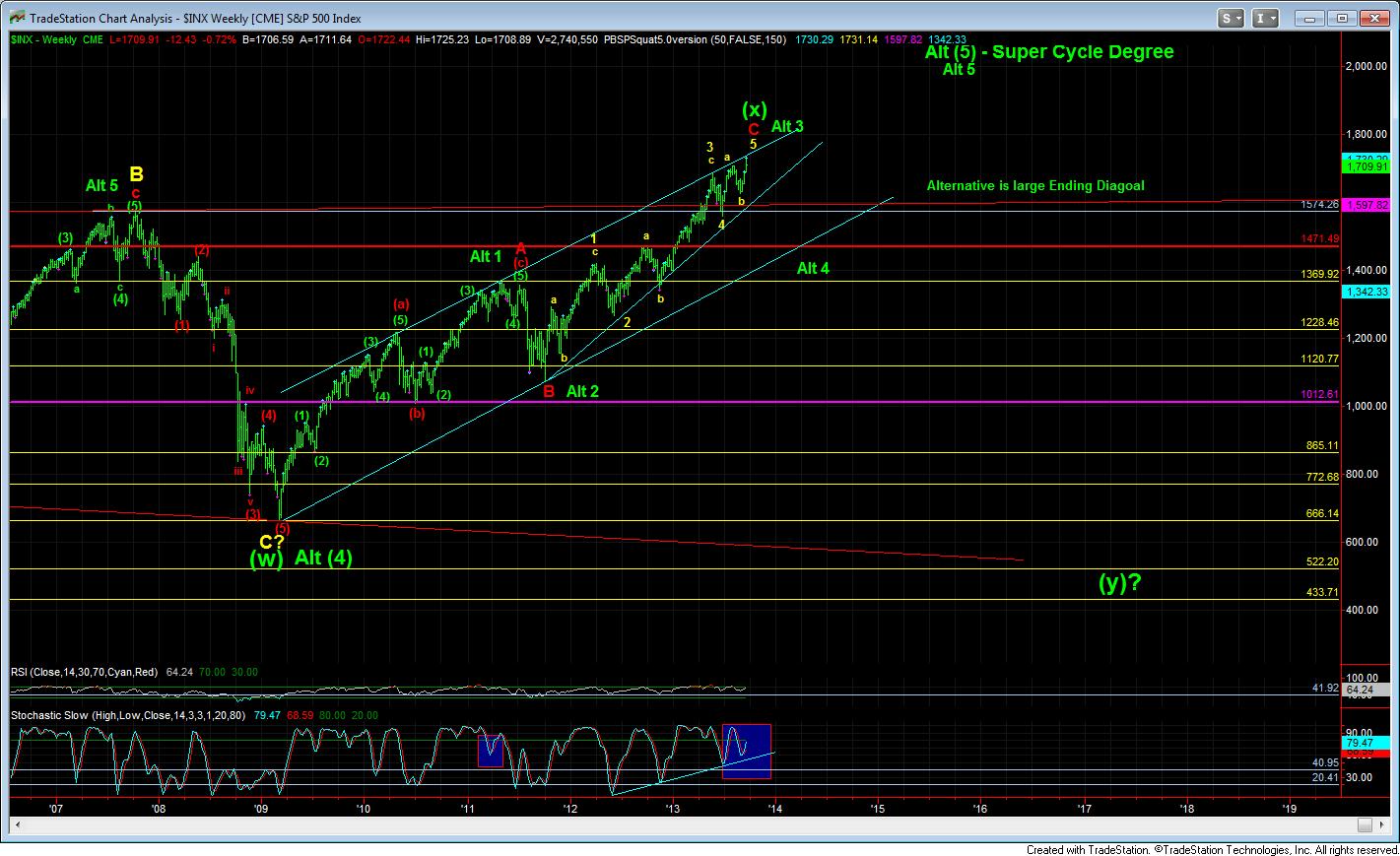Open the I interval link dropdown
Screen dimensions: 1400x856
pos(1266,18)
